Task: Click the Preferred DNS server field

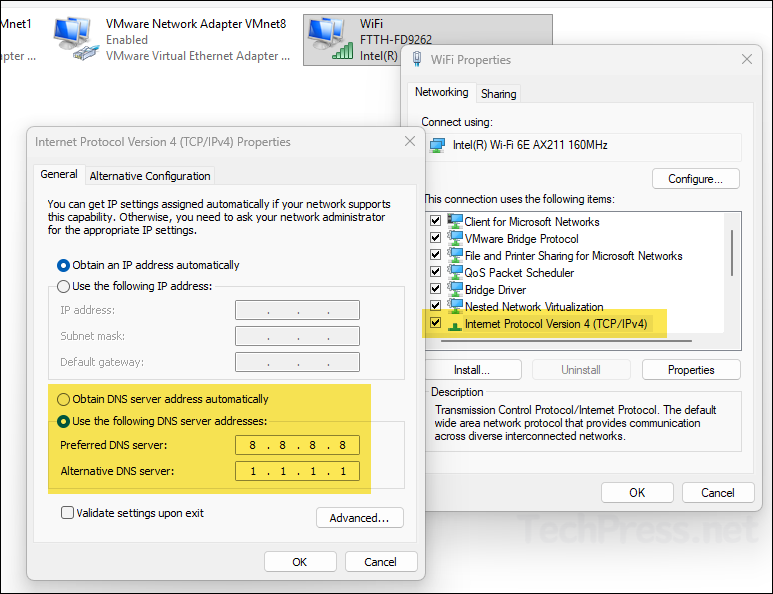Action: tap(297, 445)
